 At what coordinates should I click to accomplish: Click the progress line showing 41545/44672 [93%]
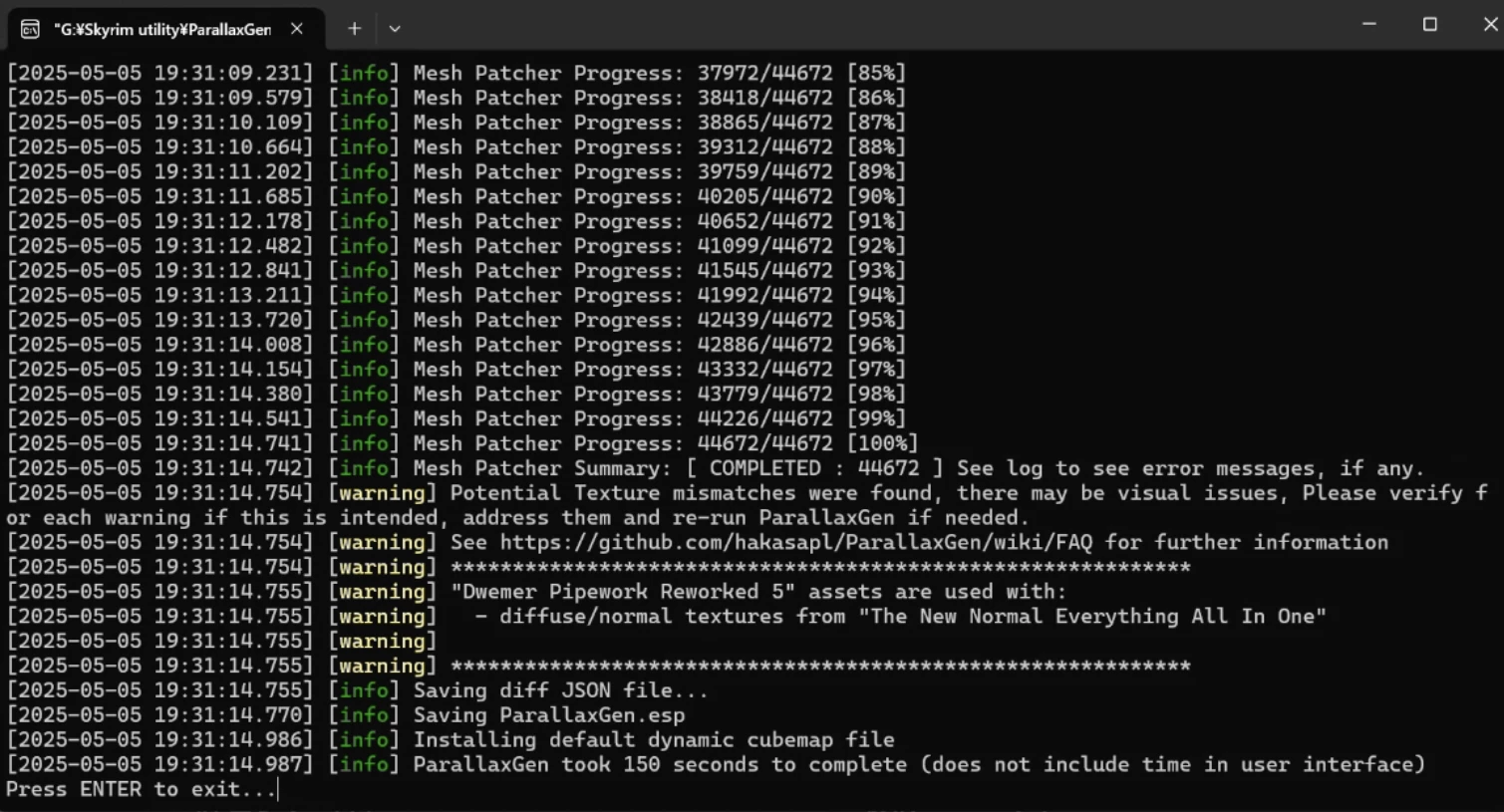[x=455, y=271]
